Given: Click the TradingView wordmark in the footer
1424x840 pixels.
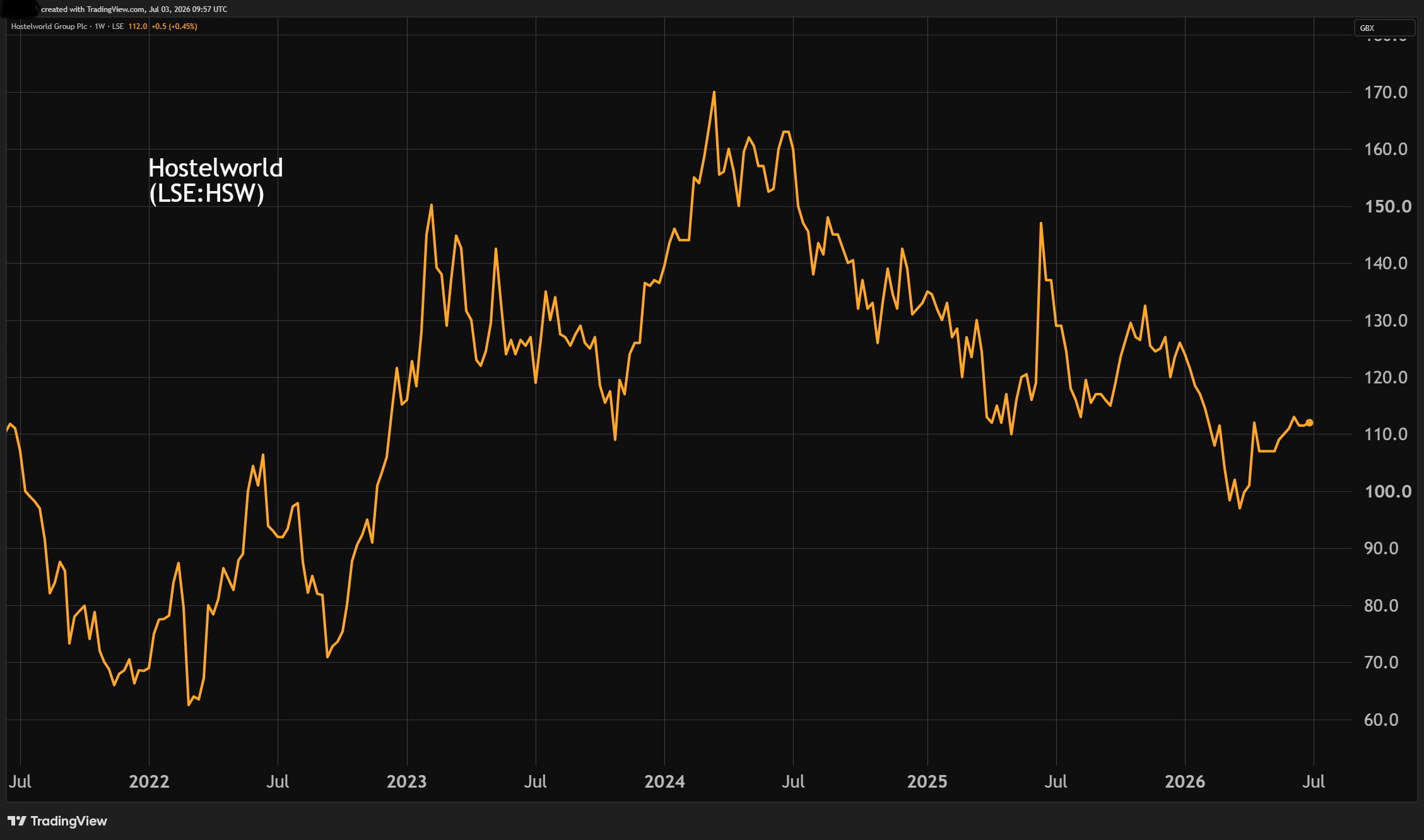Looking at the screenshot, I should pos(69,820).
